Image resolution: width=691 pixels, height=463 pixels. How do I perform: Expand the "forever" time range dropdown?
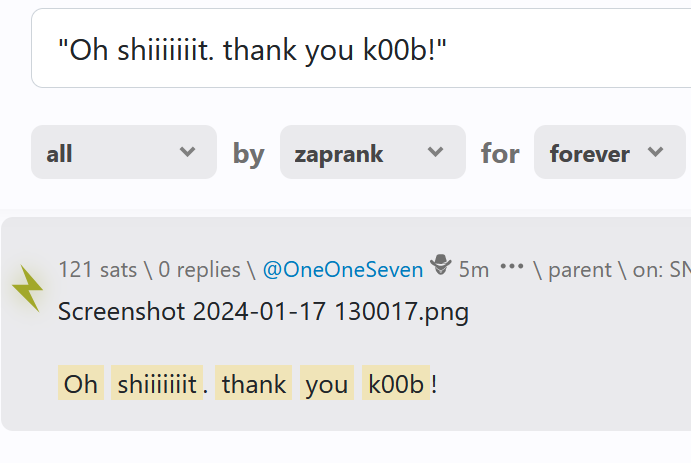tap(609, 153)
